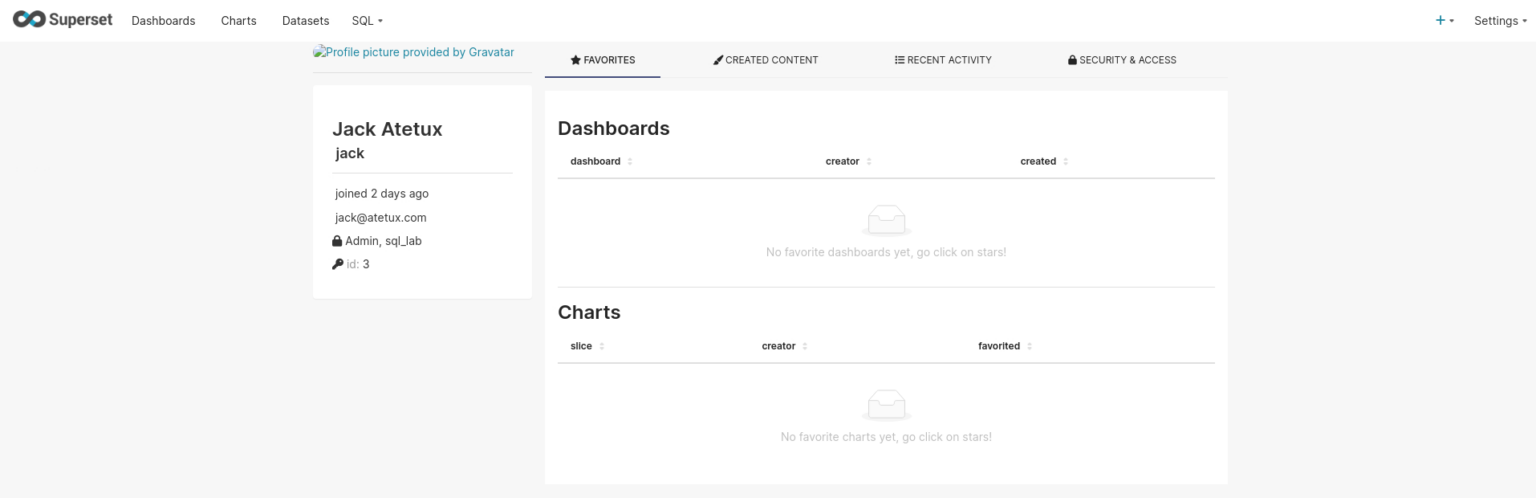Click the Gravatar profile picture
This screenshot has width=1536, height=498.
click(414, 52)
